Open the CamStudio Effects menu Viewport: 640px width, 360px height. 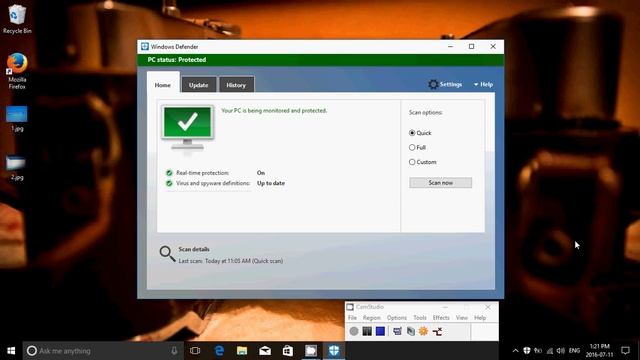pyautogui.click(x=441, y=318)
